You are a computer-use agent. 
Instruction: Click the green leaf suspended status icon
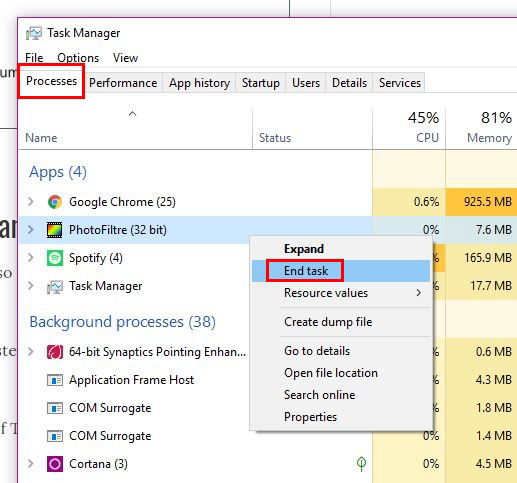pyautogui.click(x=362, y=464)
